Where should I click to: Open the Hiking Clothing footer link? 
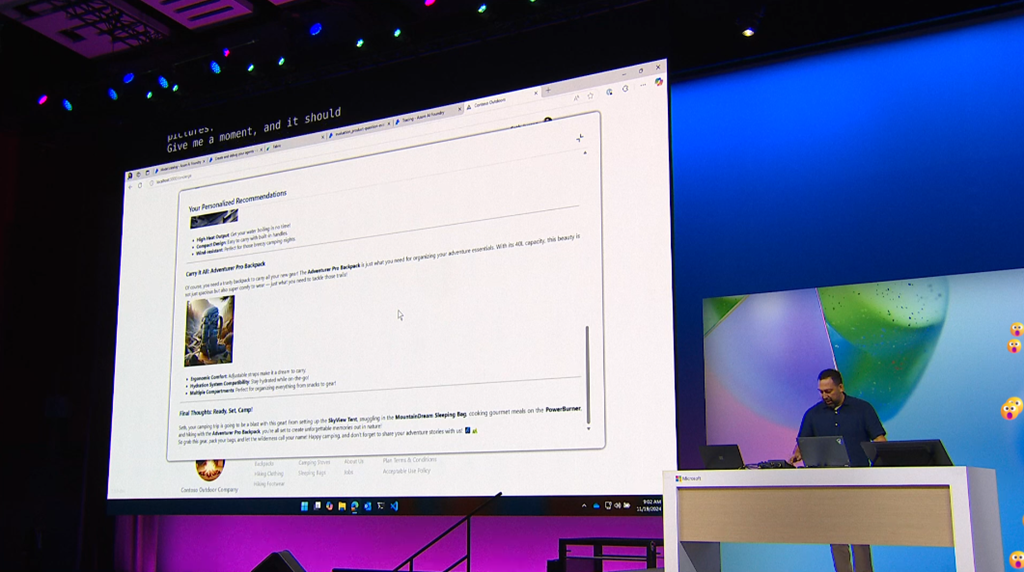pyautogui.click(x=269, y=474)
